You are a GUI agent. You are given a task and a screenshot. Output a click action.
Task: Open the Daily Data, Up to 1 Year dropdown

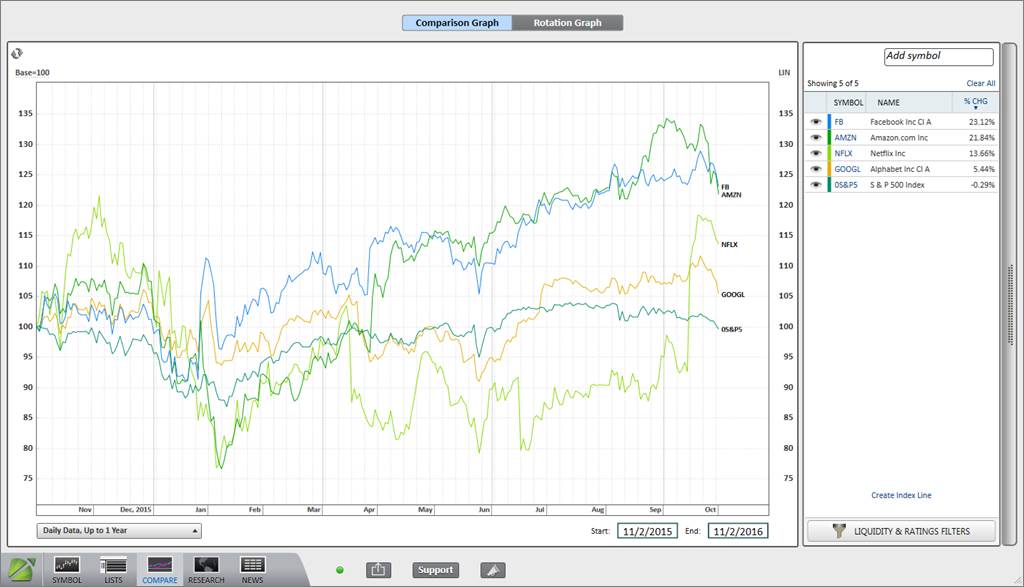click(119, 531)
